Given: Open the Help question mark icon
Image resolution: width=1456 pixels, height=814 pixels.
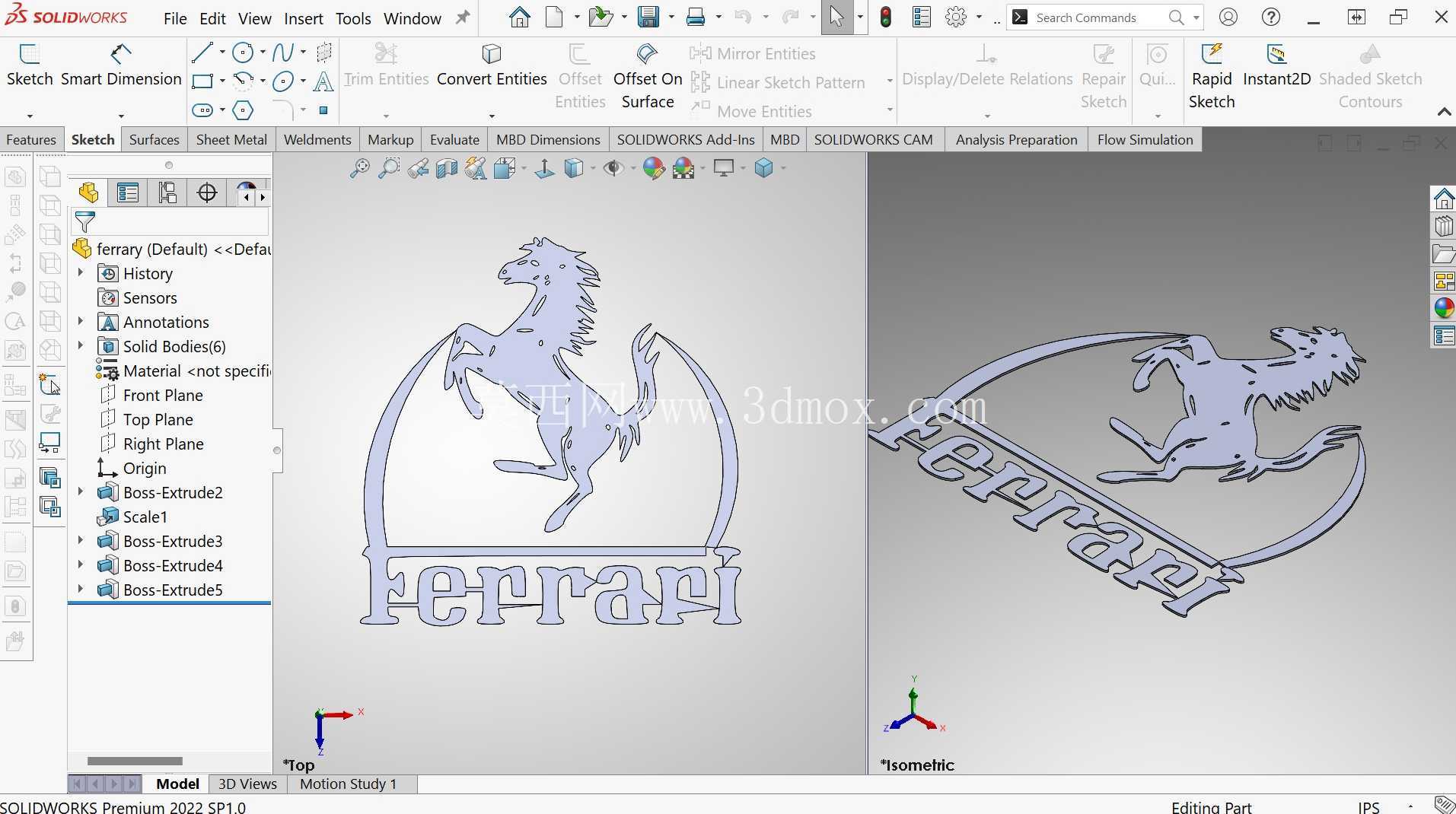Looking at the screenshot, I should [x=1271, y=17].
